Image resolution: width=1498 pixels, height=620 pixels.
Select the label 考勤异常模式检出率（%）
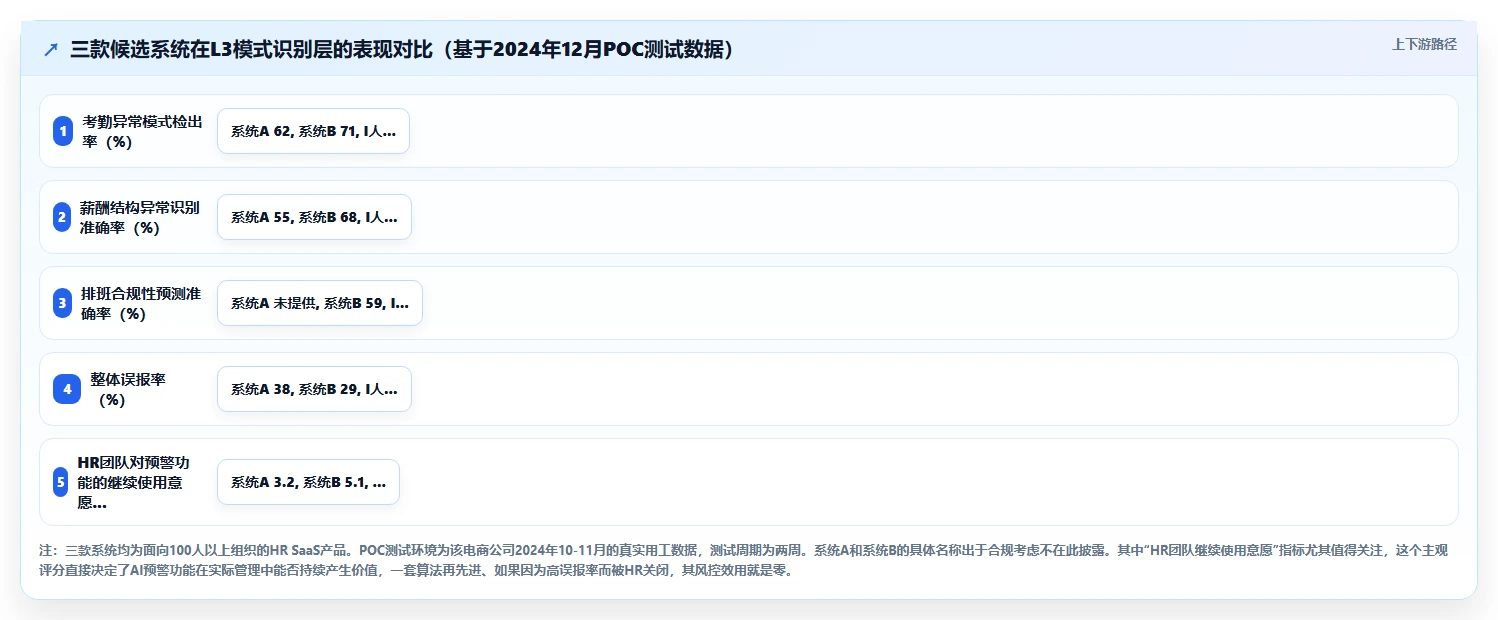pyautogui.click(x=143, y=131)
